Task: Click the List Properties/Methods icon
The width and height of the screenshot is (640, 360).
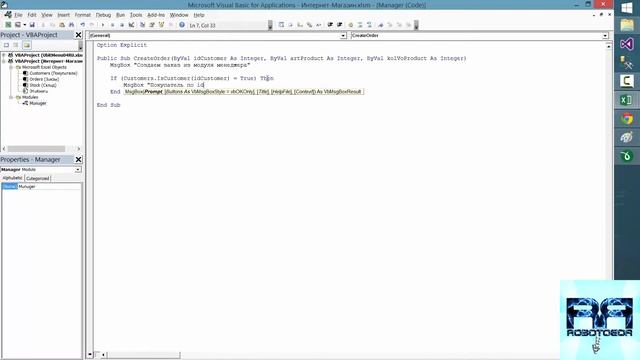Action: [x=281, y=25]
